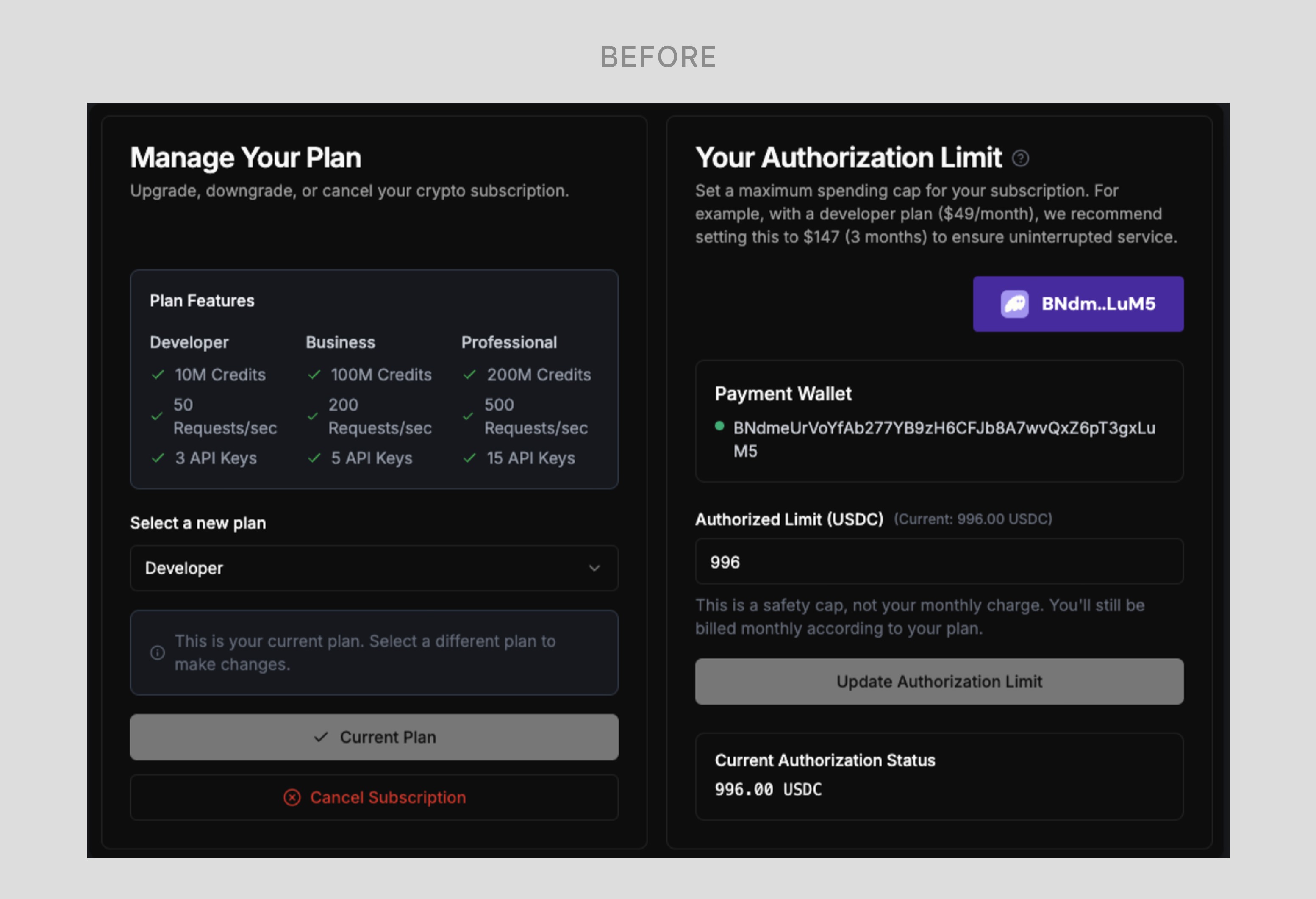1316x899 pixels.
Task: Click the Professional plan column heading
Action: [x=509, y=342]
